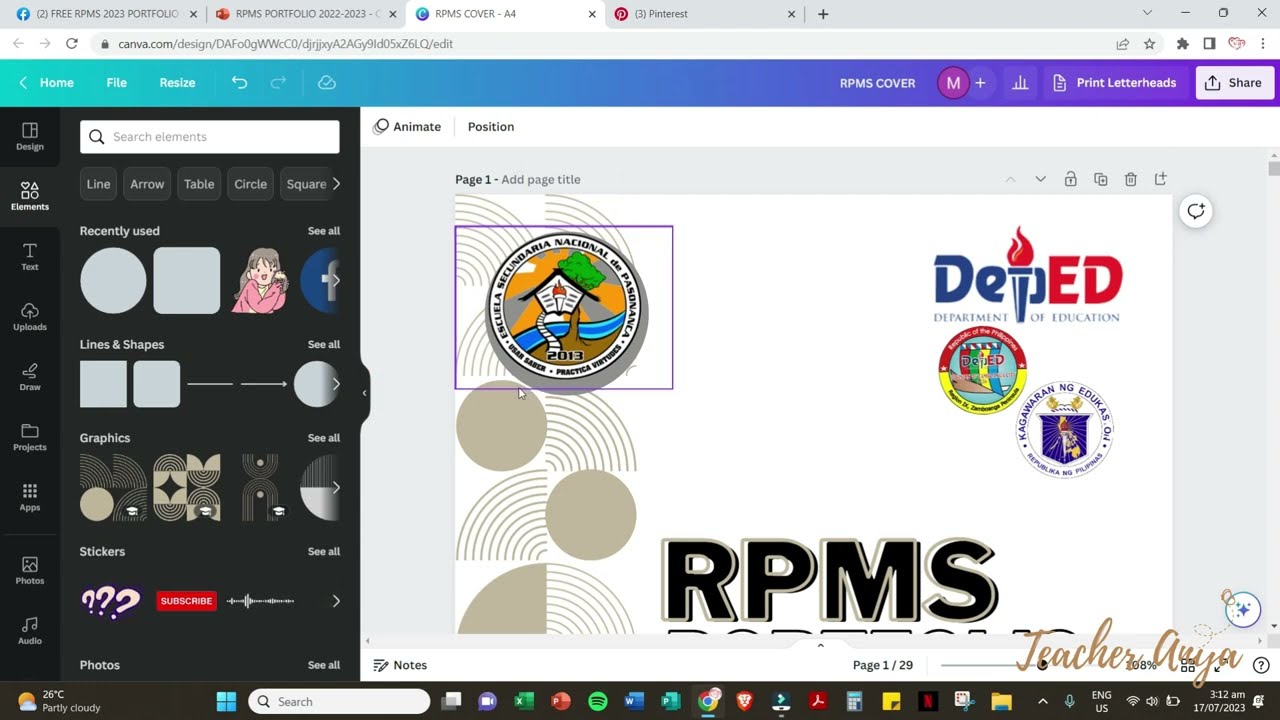
Task: Click the Add page title field
Action: (541, 180)
